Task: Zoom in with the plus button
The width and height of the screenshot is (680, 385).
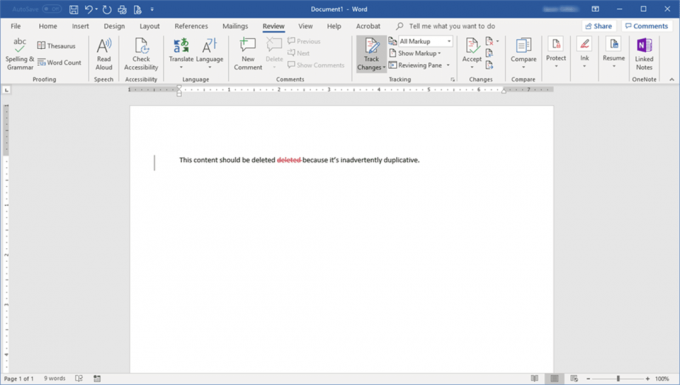Action: tap(647, 378)
